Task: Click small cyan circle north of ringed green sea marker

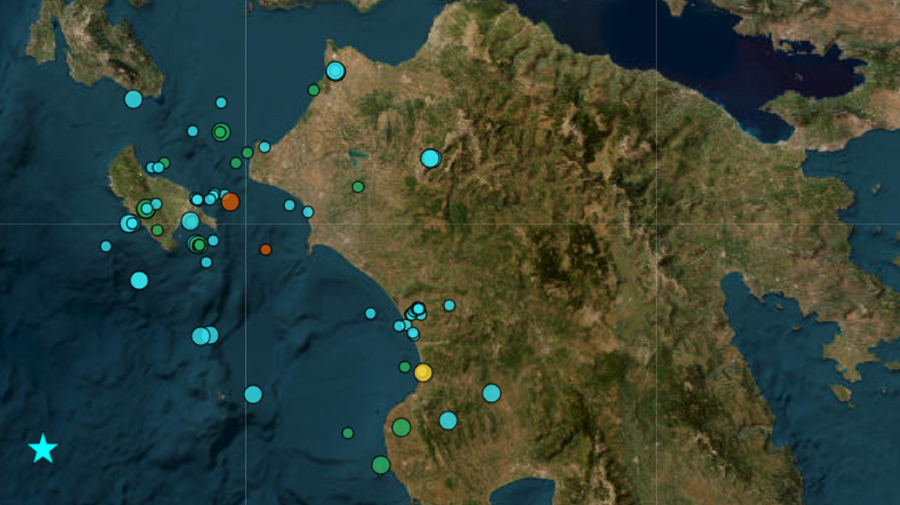Action: [221, 103]
